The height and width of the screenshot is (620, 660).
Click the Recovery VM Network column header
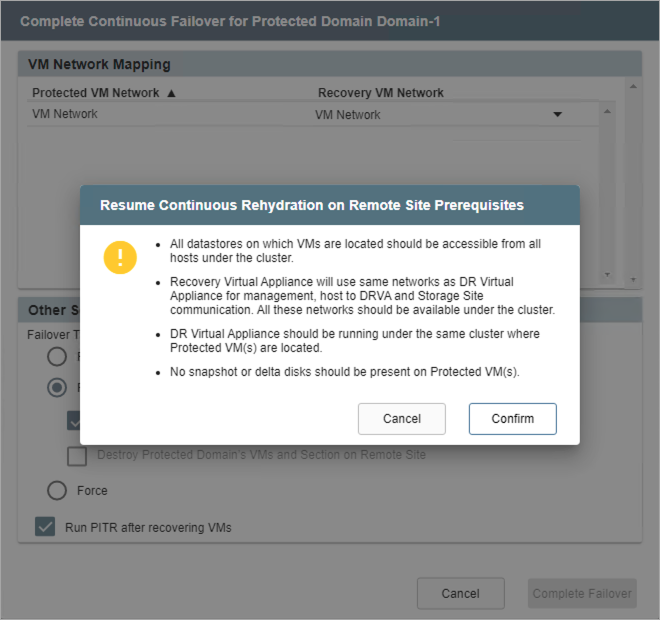[381, 93]
